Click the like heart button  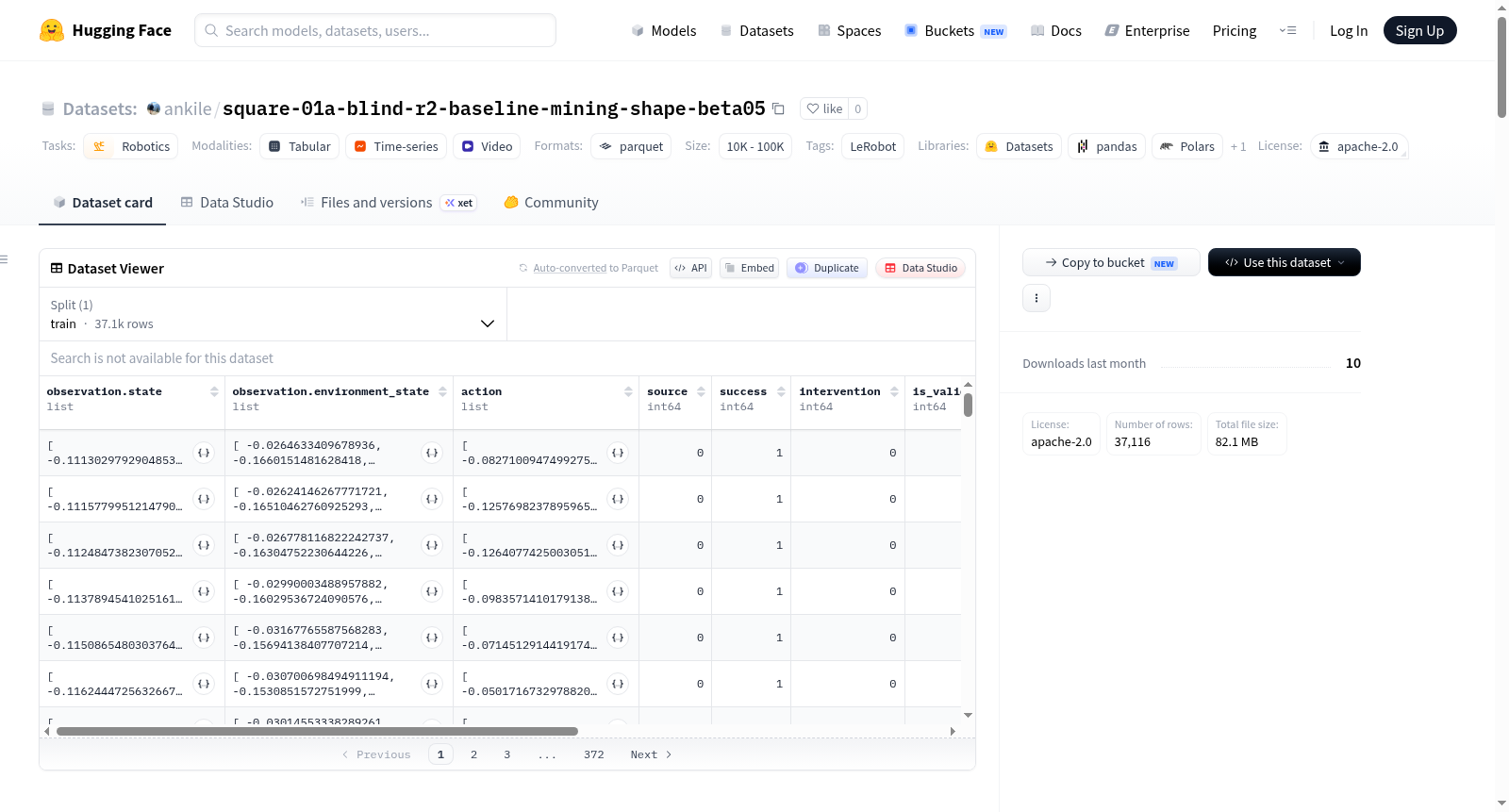pyautogui.click(x=824, y=108)
